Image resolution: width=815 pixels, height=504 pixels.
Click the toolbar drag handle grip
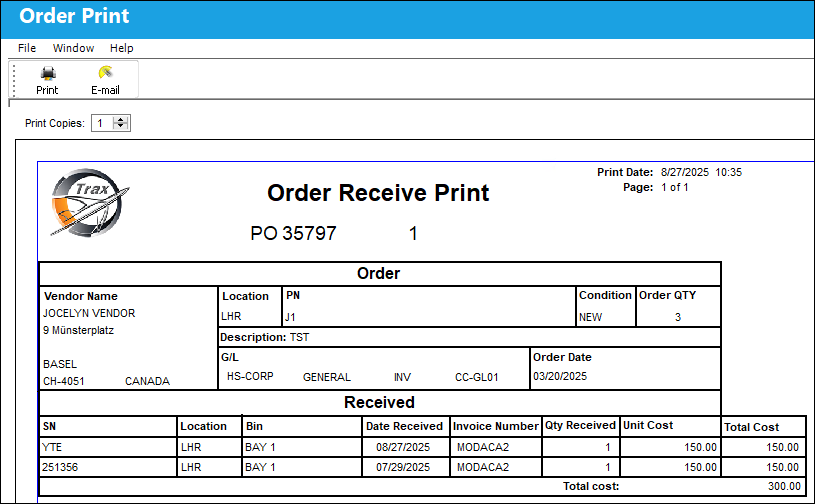pyautogui.click(x=14, y=79)
